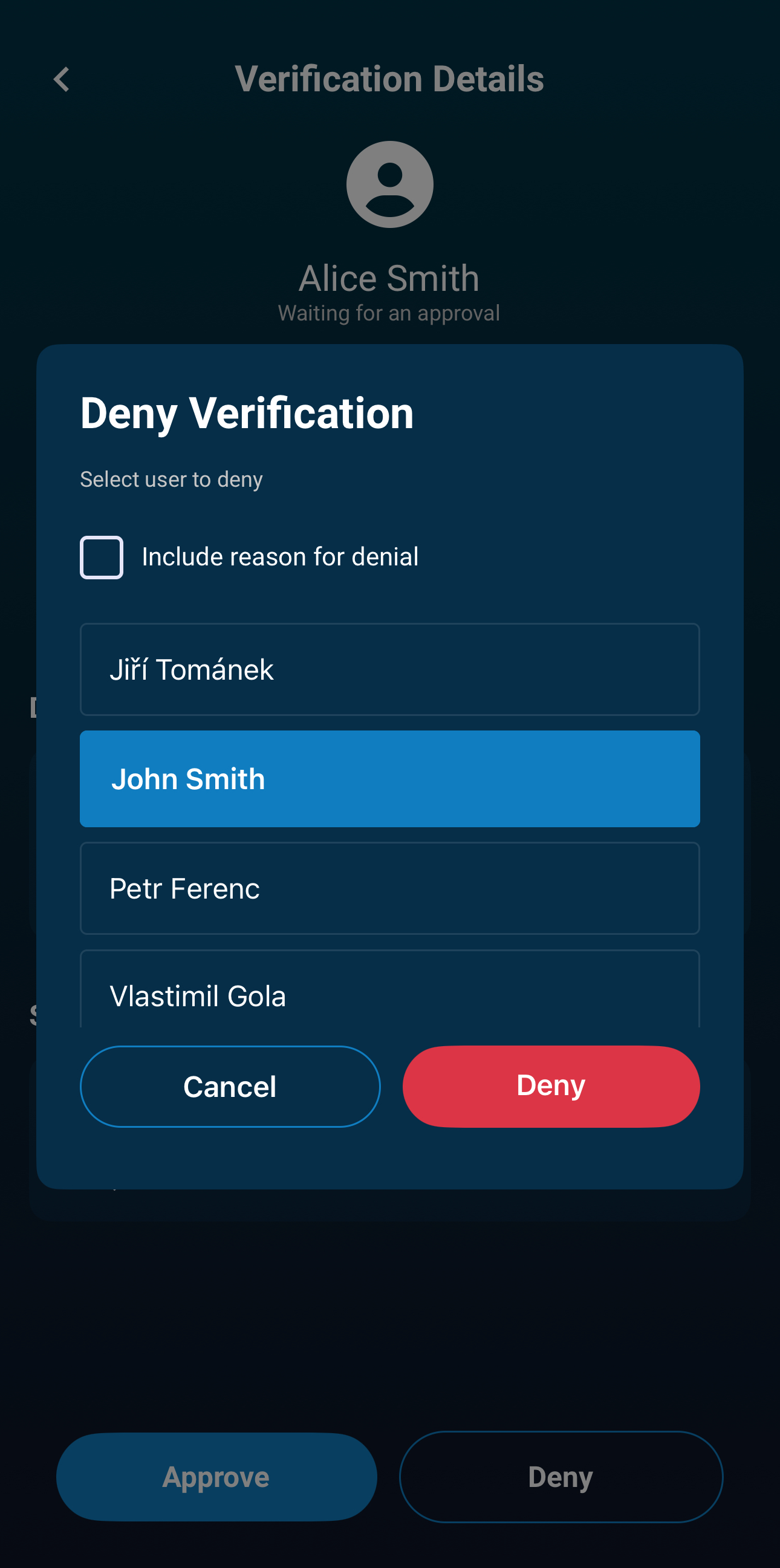This screenshot has width=780, height=1568.
Task: Confirm with the red Deny button
Action: coord(551,1086)
